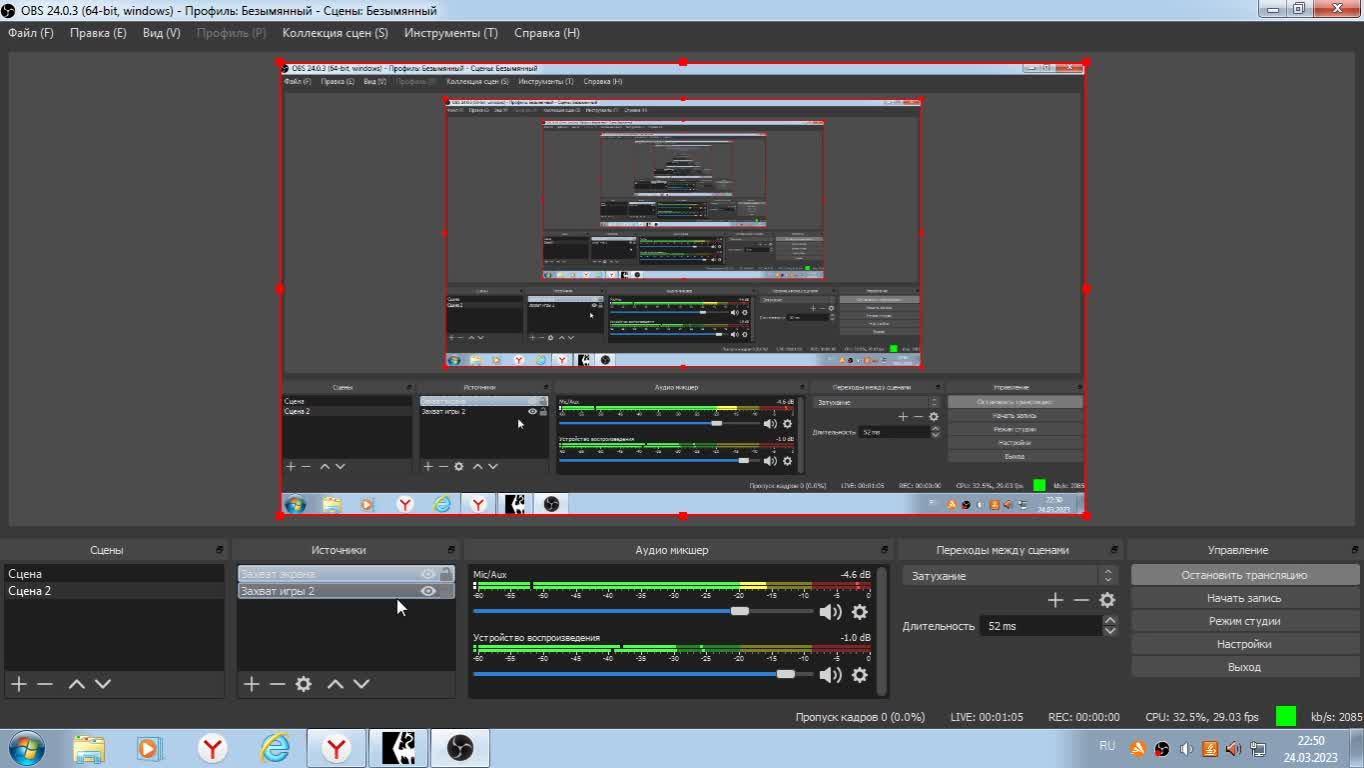Click the audio mixer vertical scrollbar

pyautogui.click(x=881, y=630)
